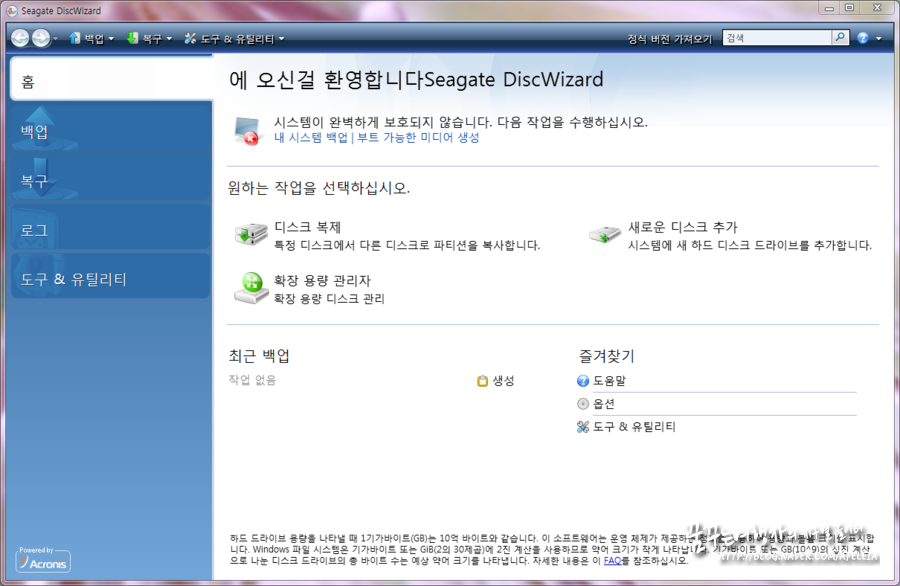Click the 정식 버전 가져오기 link

(669, 39)
